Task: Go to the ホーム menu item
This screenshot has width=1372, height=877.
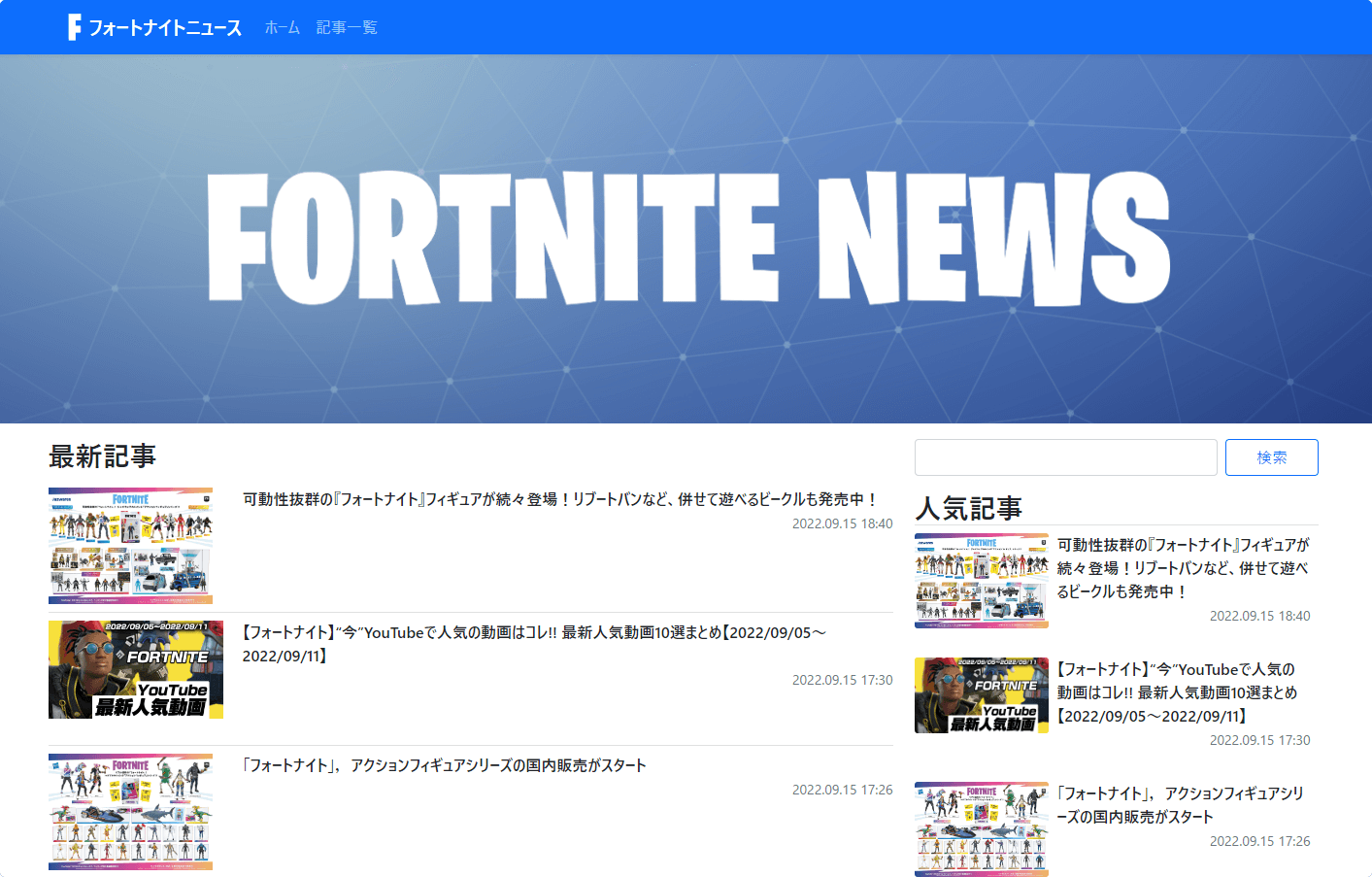Action: click(x=283, y=28)
